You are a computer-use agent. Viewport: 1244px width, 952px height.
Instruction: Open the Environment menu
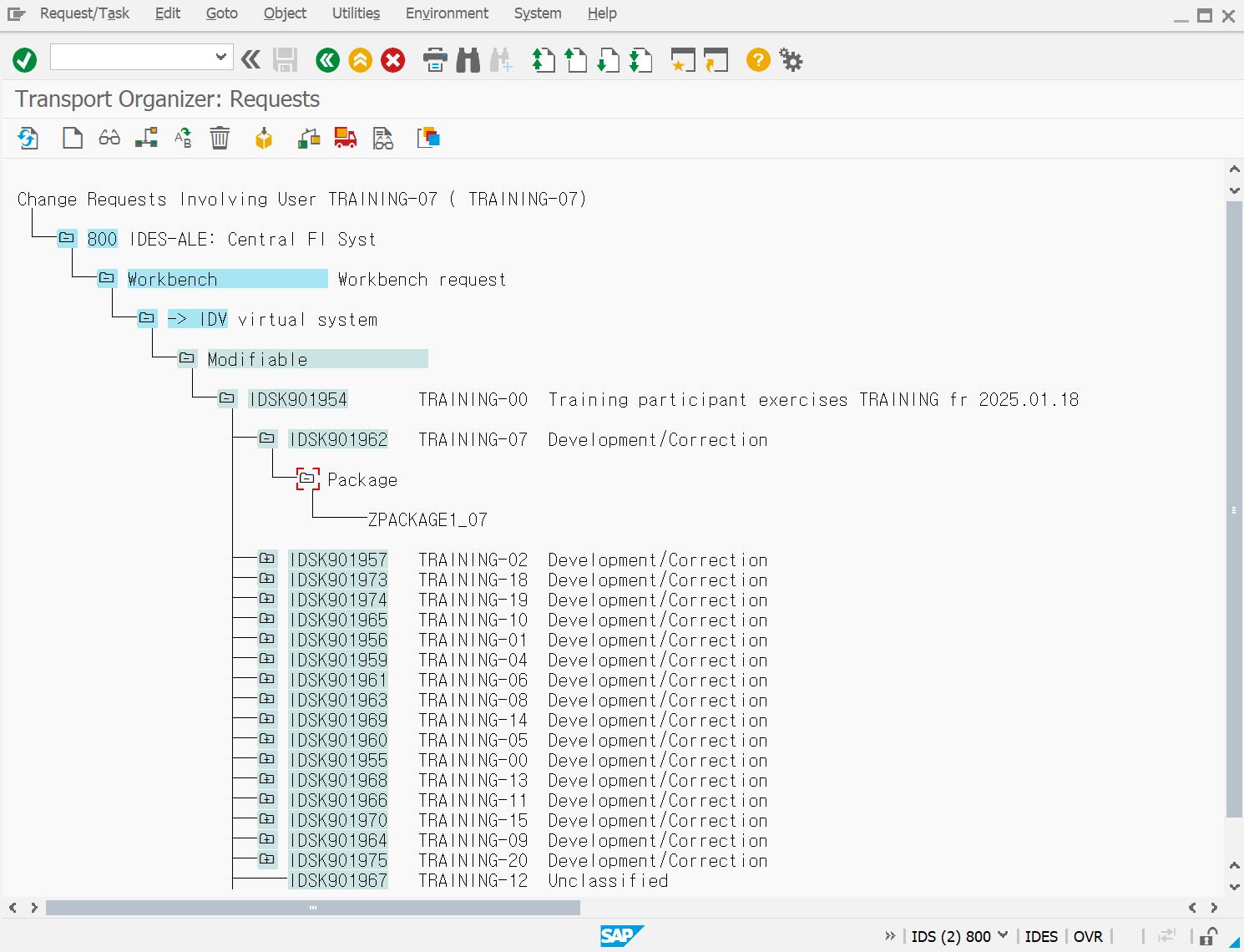[x=447, y=13]
